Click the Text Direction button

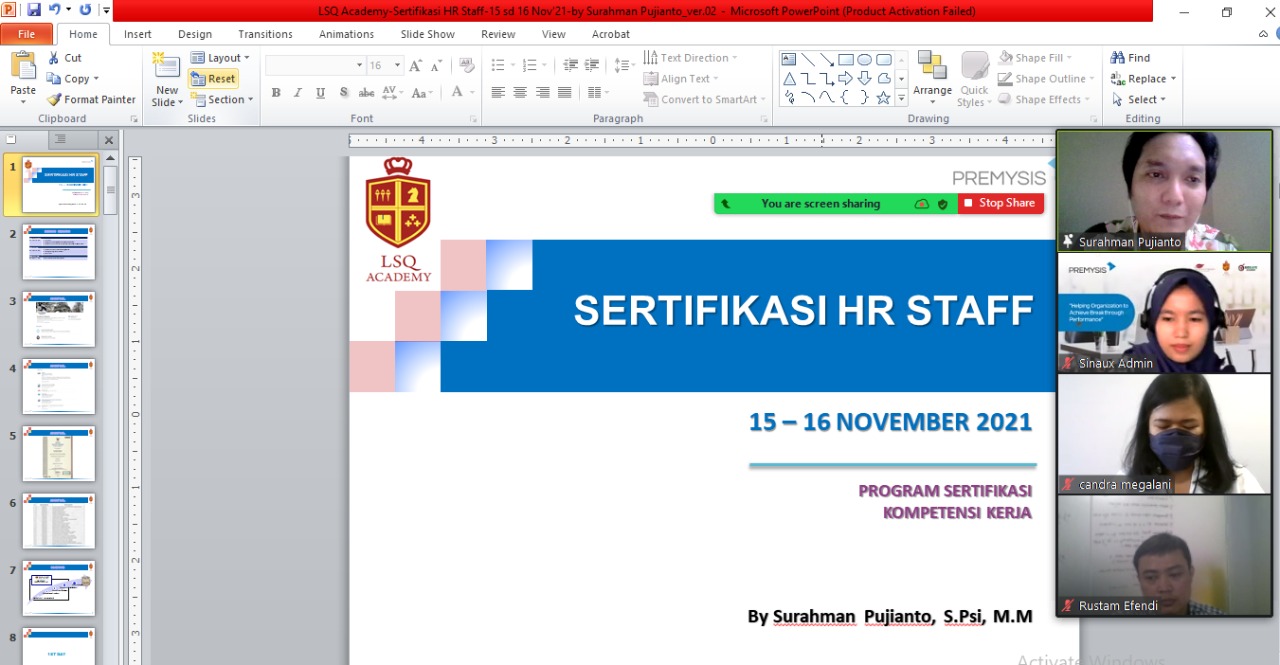690,58
